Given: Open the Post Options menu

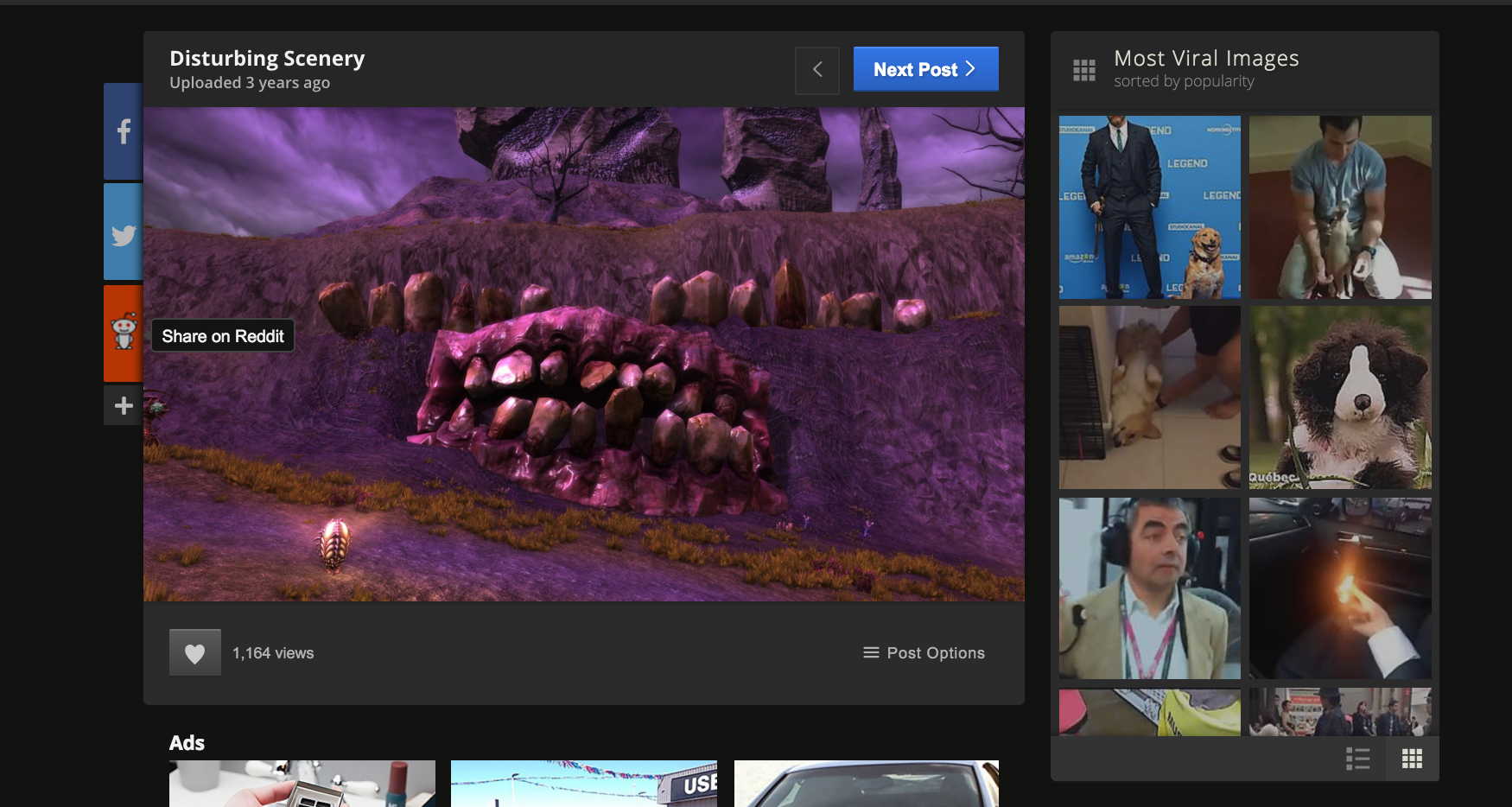Looking at the screenshot, I should [924, 653].
